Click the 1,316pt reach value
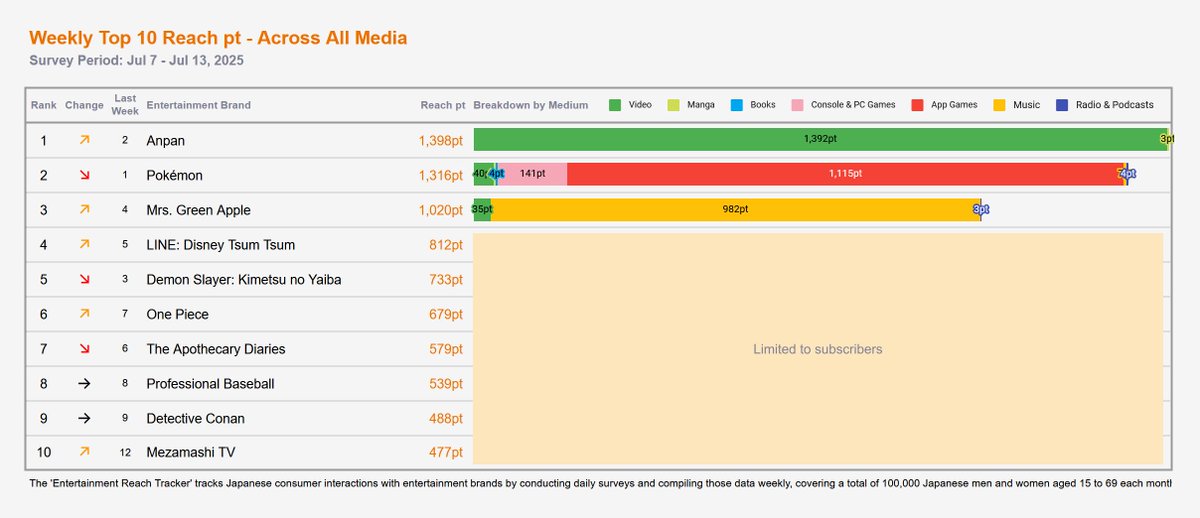1200x518 pixels. [x=441, y=176]
